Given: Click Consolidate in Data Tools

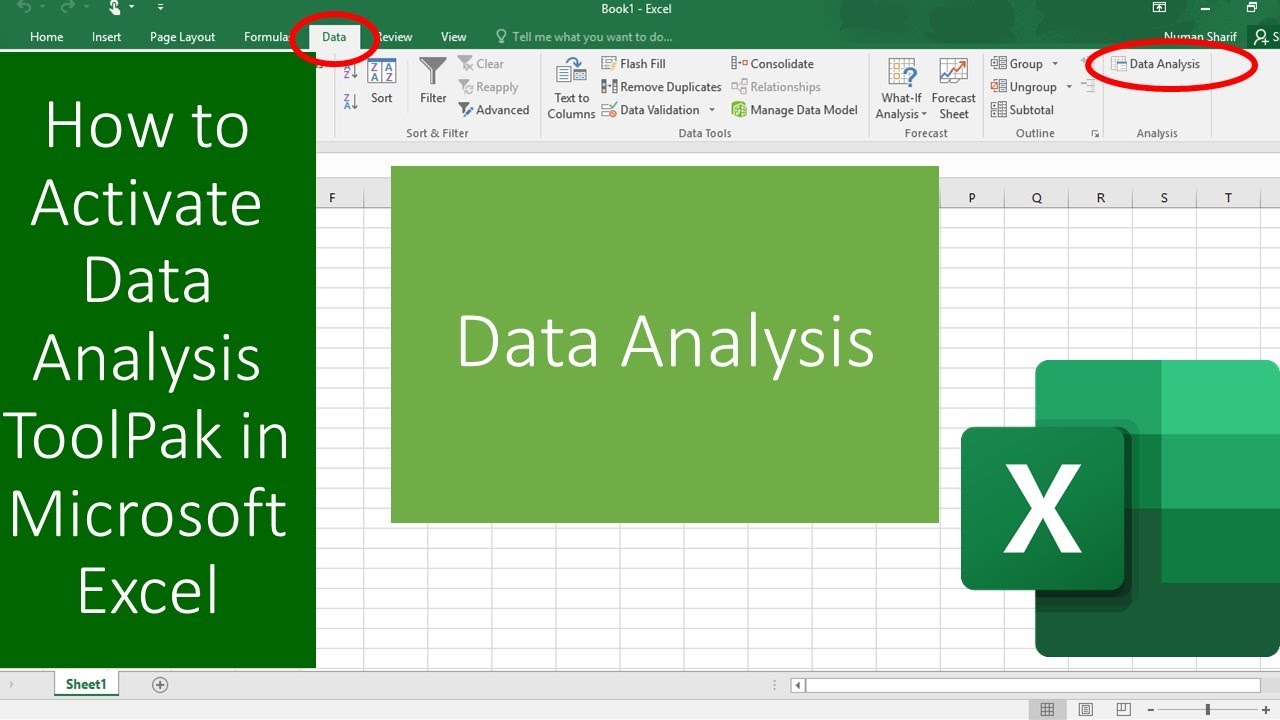Looking at the screenshot, I should click(773, 64).
